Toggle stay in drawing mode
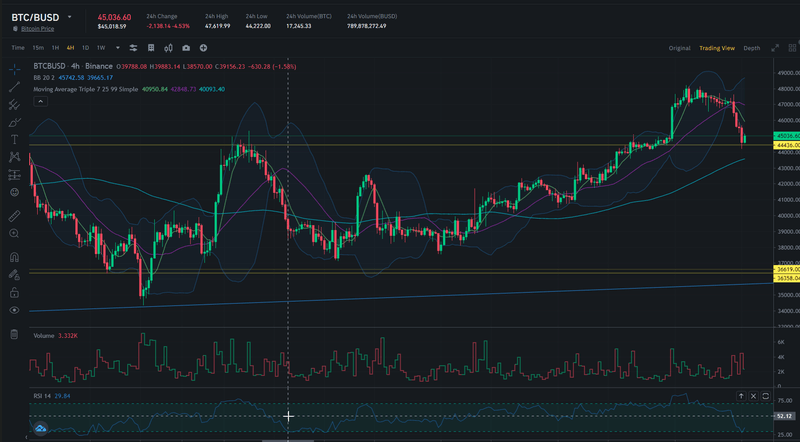This screenshot has width=800, height=442. 14,275
